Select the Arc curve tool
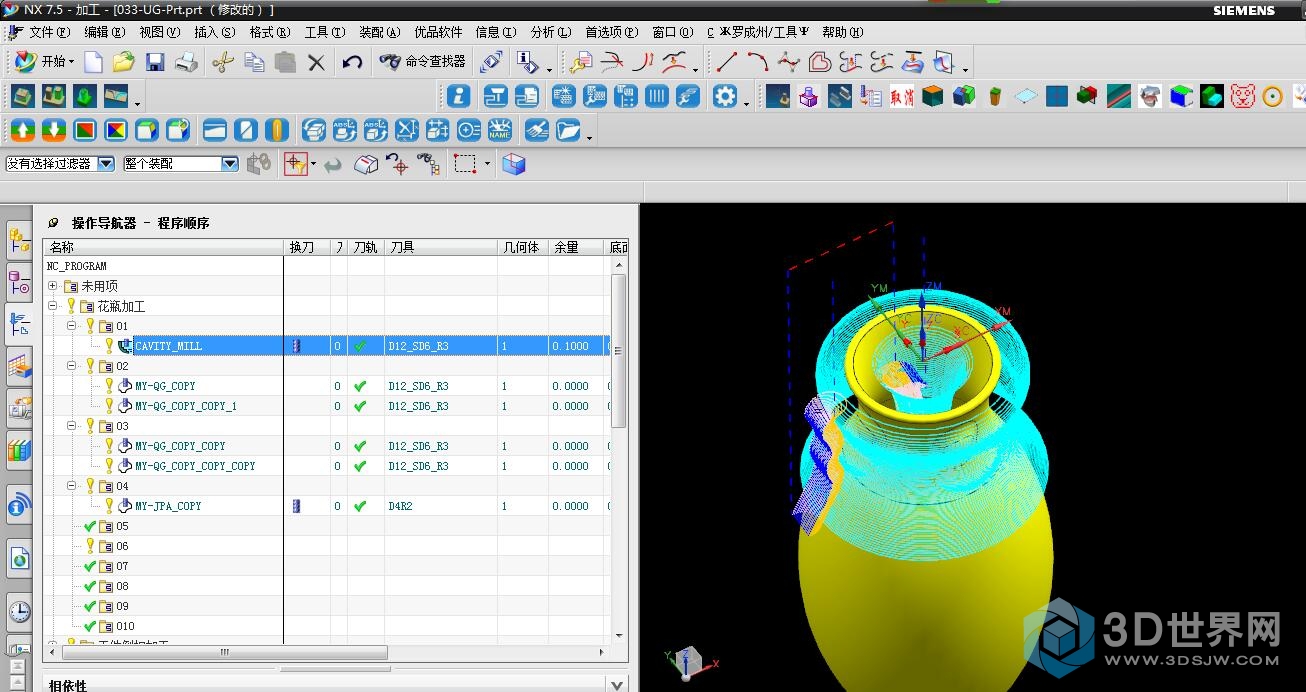 tap(758, 62)
